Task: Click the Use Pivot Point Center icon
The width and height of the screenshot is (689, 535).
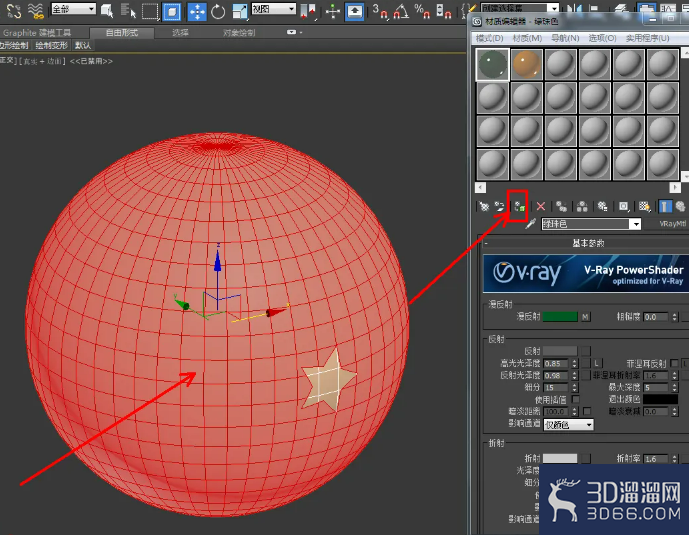Action: 309,11
